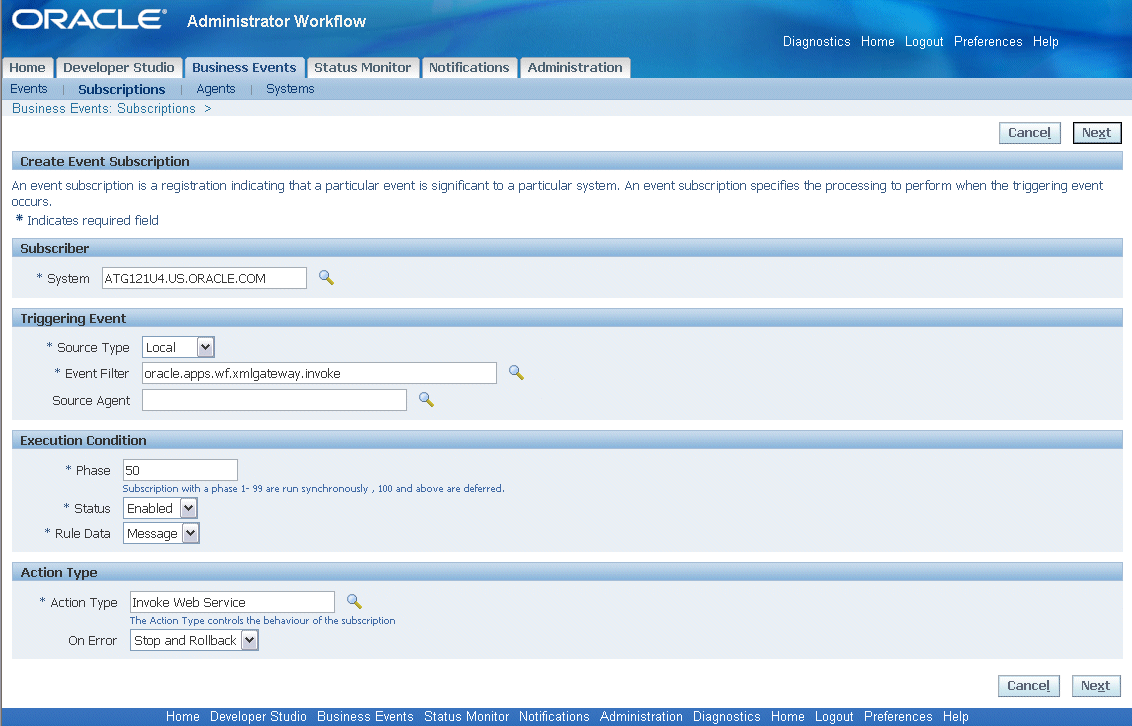Click the Execution Condition section heading
The width and height of the screenshot is (1132, 726).
tap(83, 440)
